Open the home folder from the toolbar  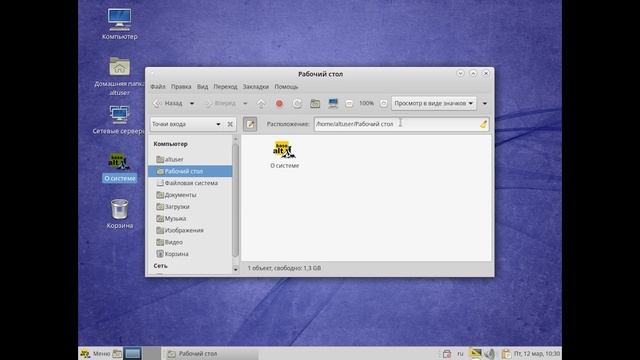[x=315, y=104]
